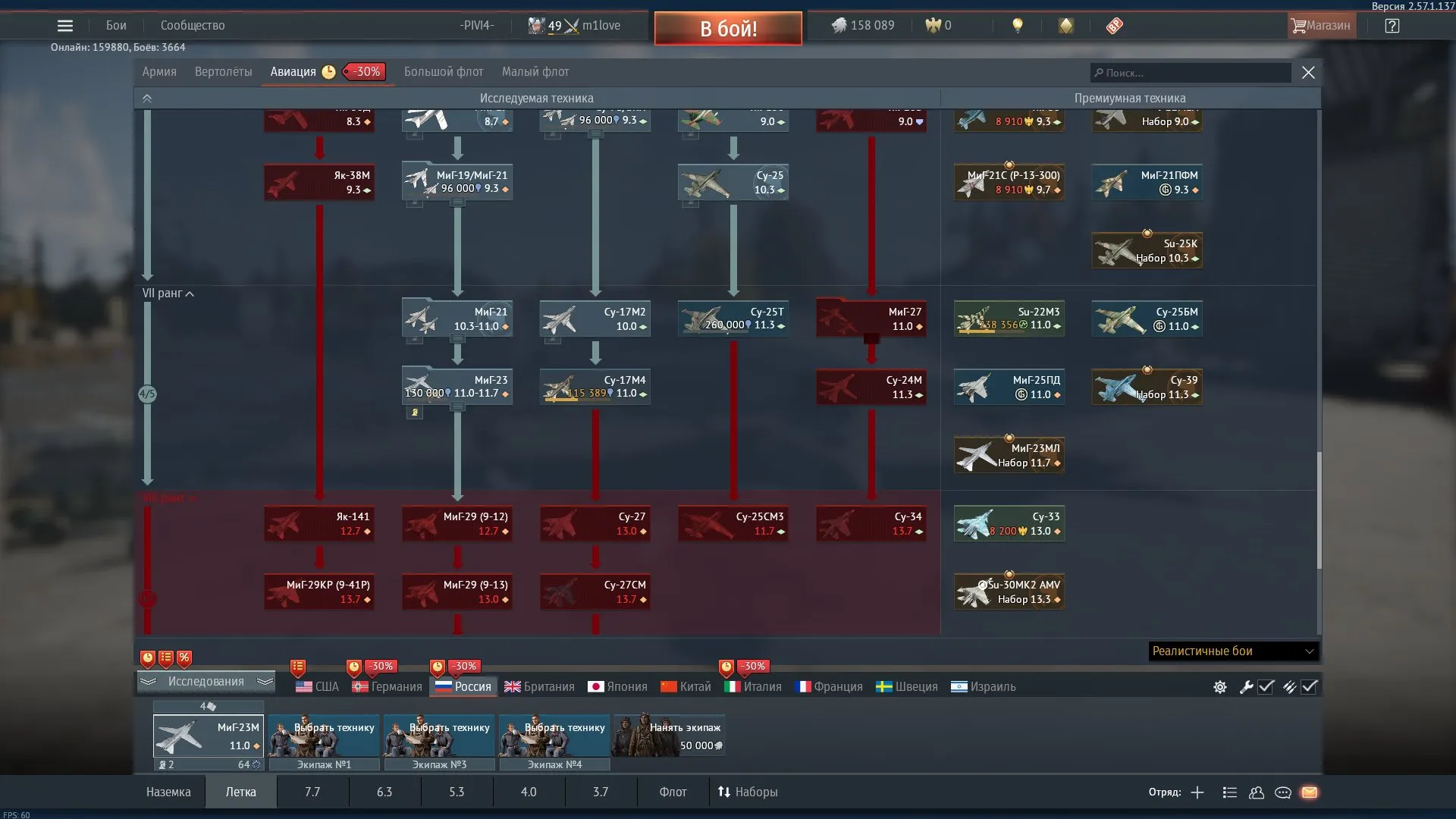Select premium МиГ-25ПД aircraft tile
The image size is (1456, 819).
(x=1009, y=387)
